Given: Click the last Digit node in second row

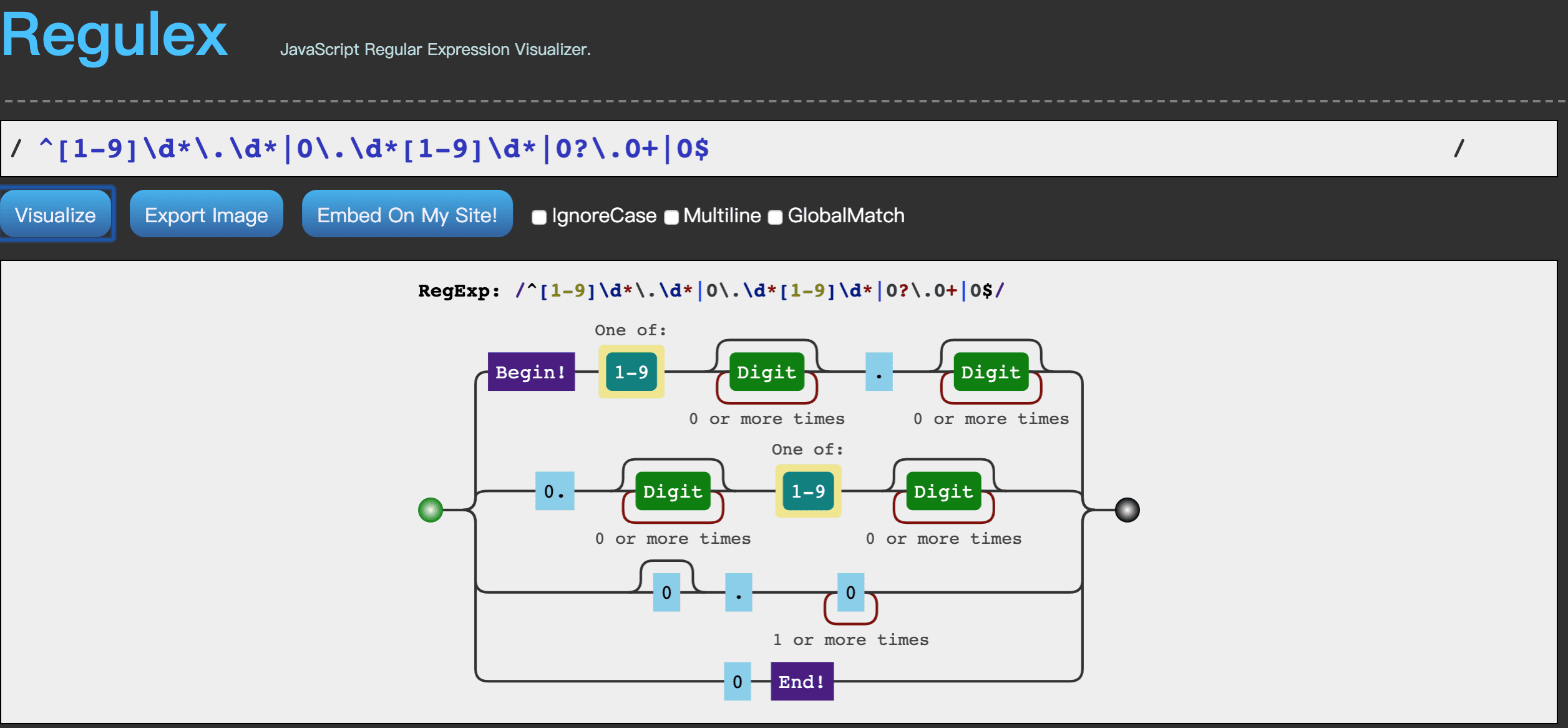Looking at the screenshot, I should click(943, 491).
